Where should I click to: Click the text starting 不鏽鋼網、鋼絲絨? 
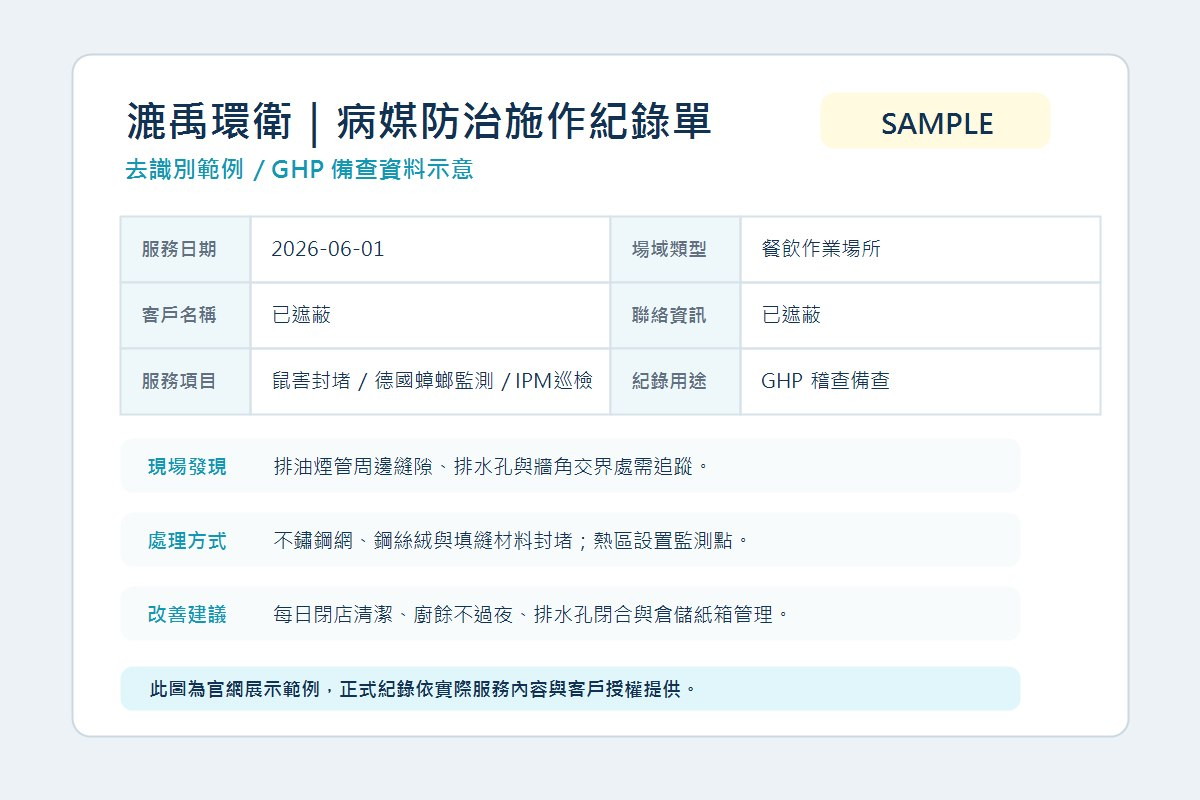[x=511, y=540]
